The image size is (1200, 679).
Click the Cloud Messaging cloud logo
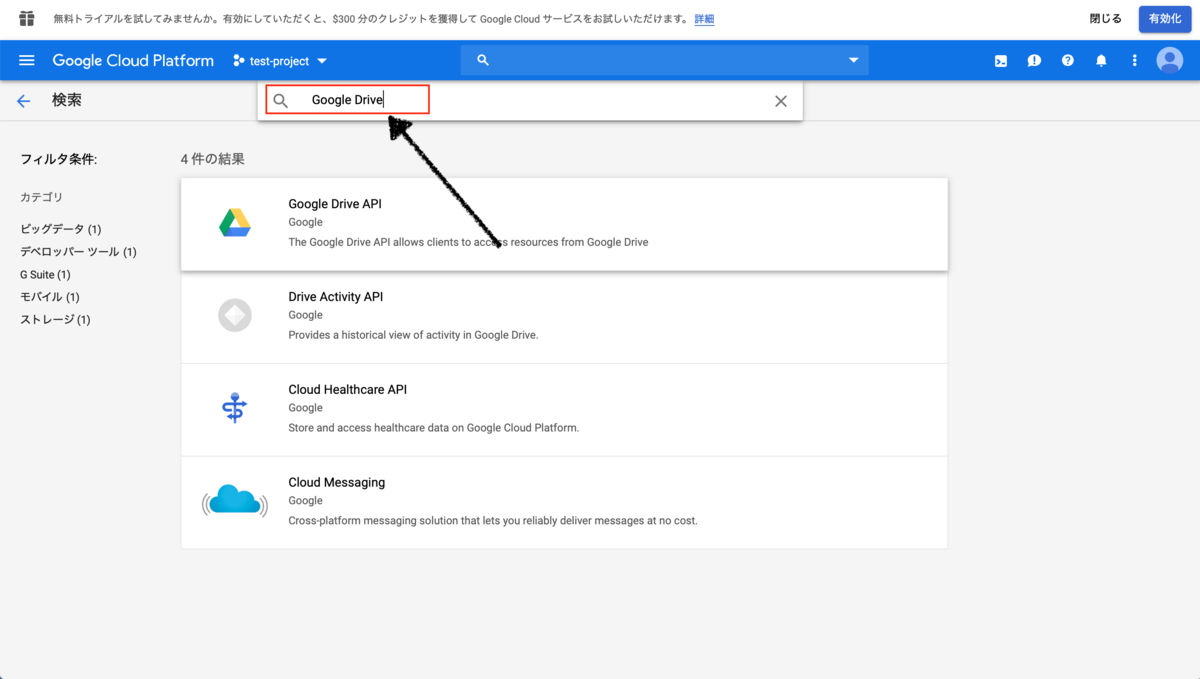tap(235, 500)
